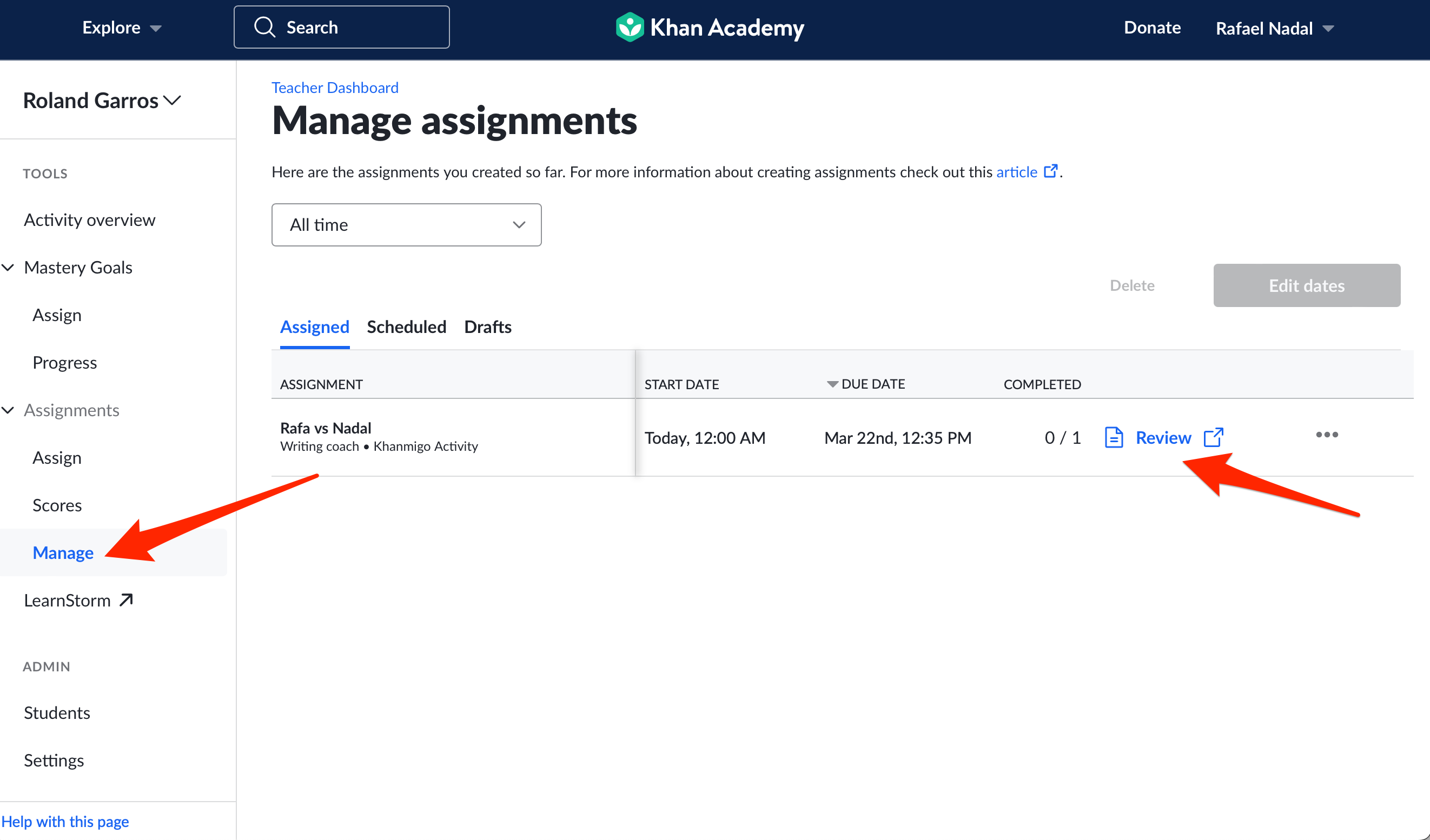Screen dimensions: 1430x840
Task: Click the Edit dates button
Action: point(1307,285)
